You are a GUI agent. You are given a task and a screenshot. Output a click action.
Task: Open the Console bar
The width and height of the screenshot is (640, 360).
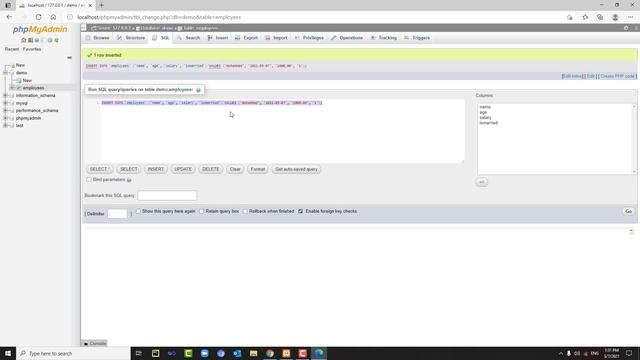95,344
